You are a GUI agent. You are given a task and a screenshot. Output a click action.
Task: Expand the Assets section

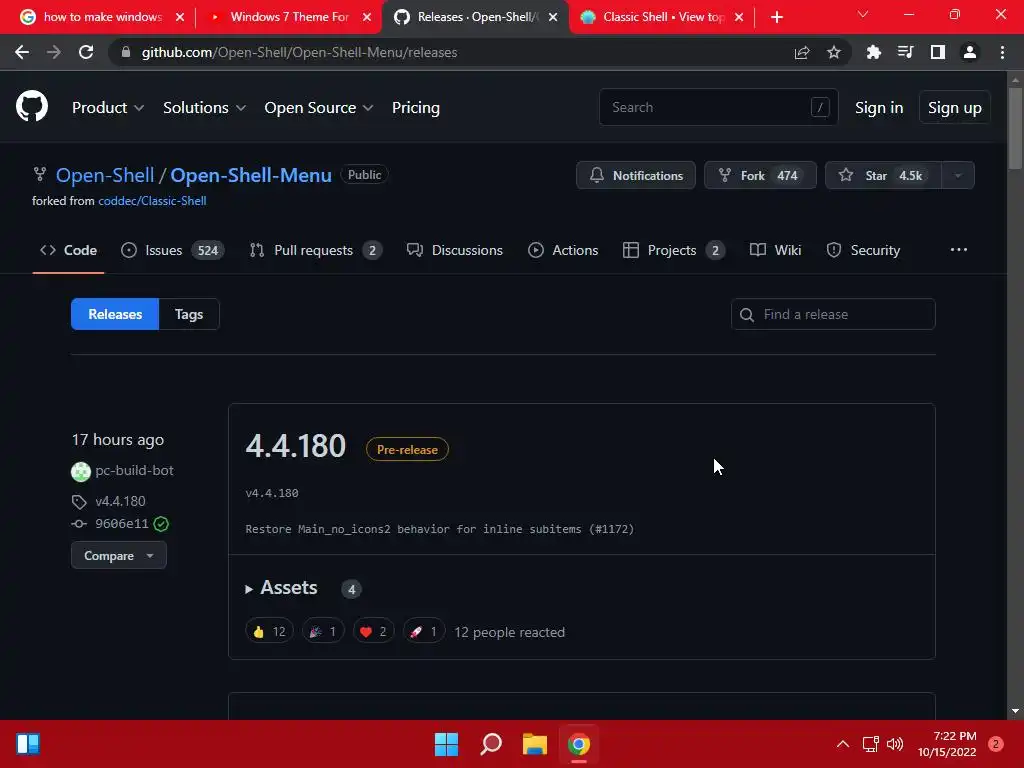282,588
